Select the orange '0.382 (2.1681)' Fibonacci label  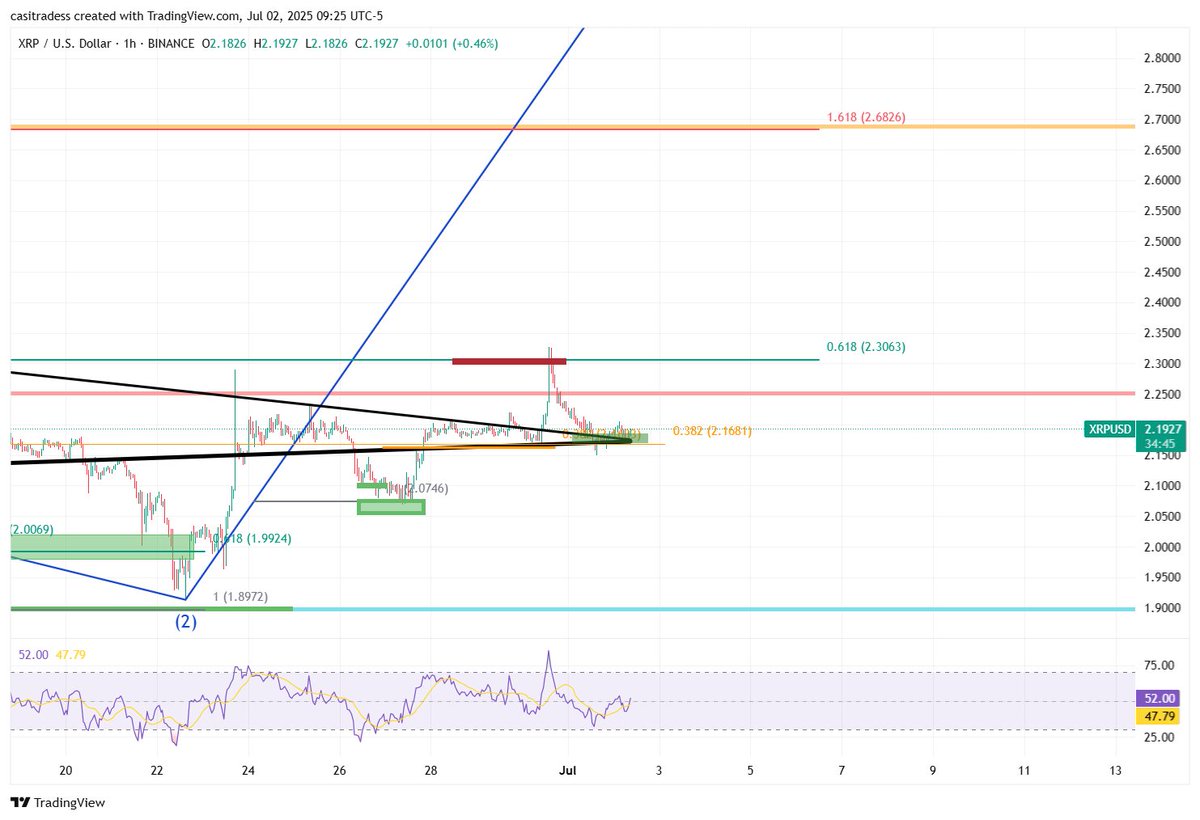pos(712,431)
